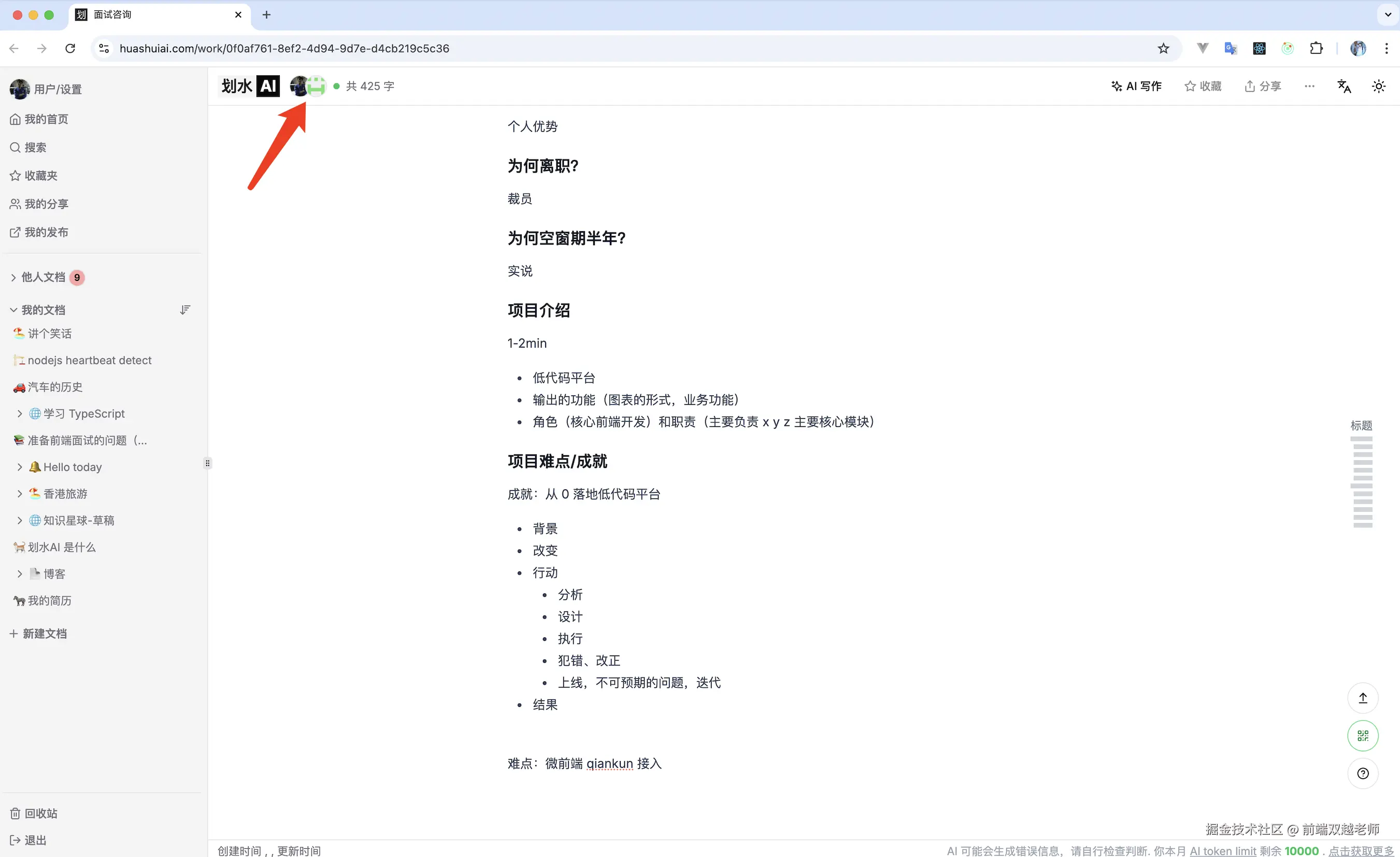Click the upload arrow icon at bottom right
The image size is (1400, 857).
click(1362, 698)
